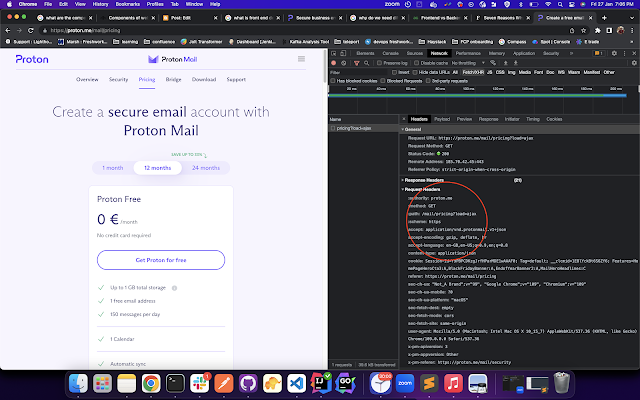Screen dimensions: 640x400
Task: Select the 1 month billing option
Action: [113, 168]
